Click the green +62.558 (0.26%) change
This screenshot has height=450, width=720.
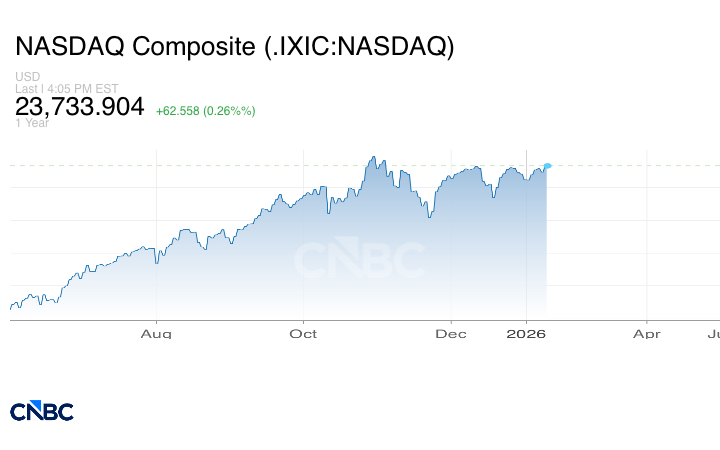205,110
